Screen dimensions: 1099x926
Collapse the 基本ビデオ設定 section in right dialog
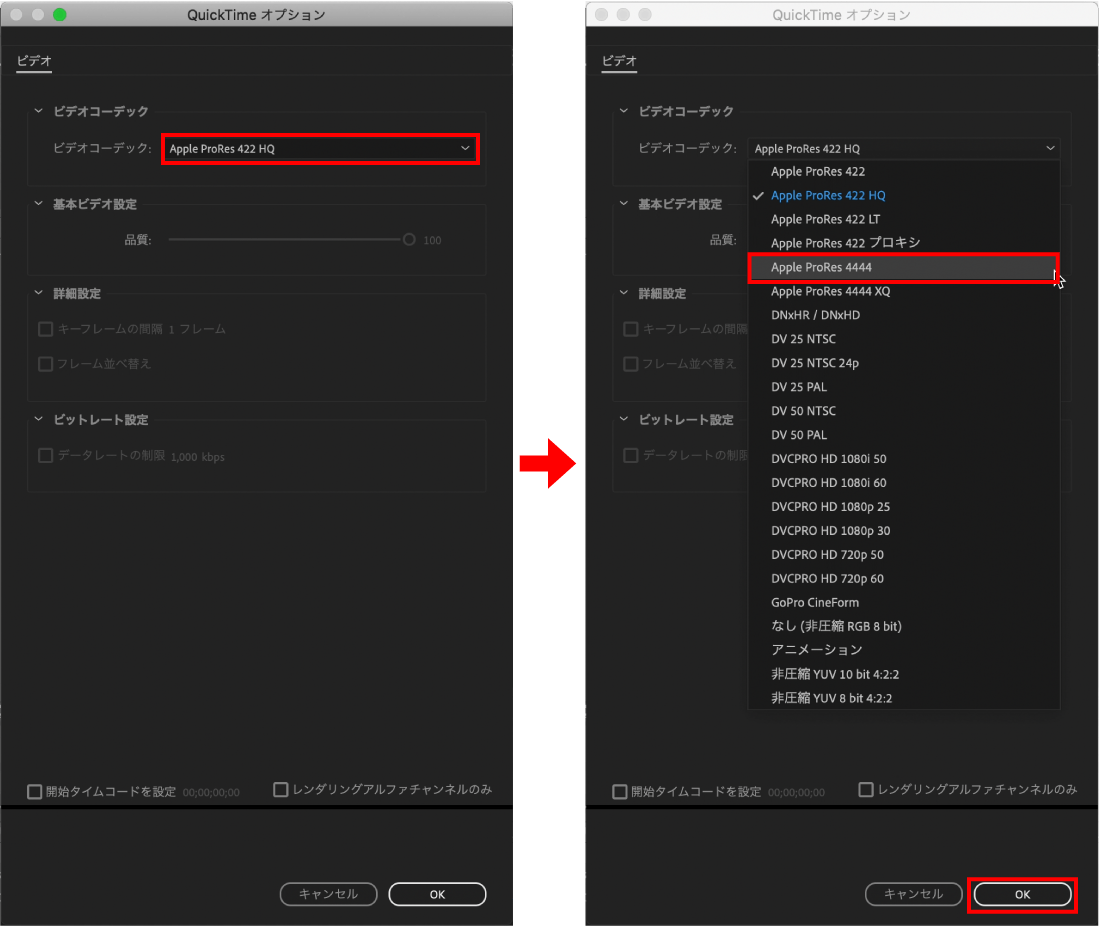624,204
